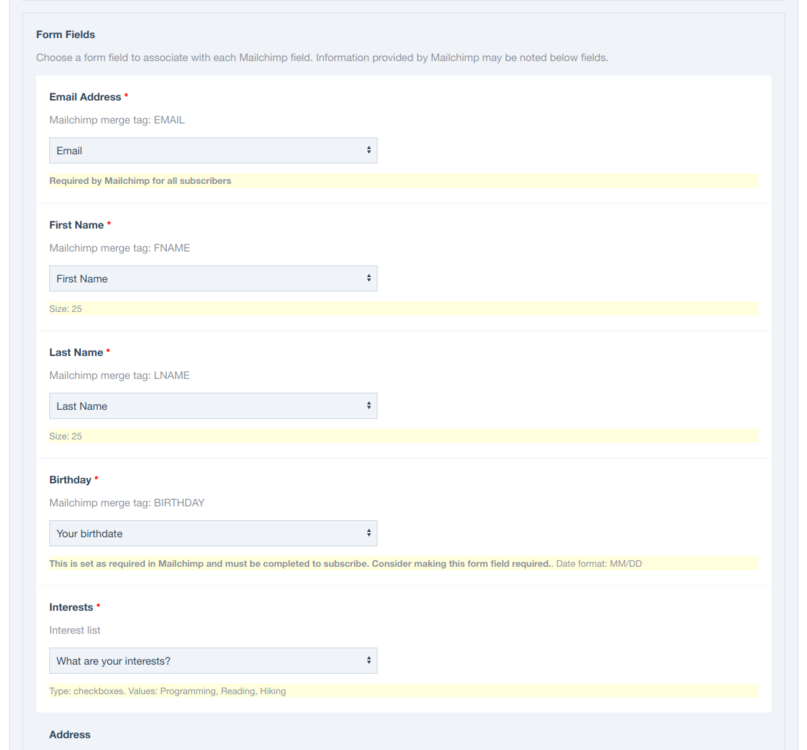Click the 'Mailchimp merge tag: BIRTHDAY' text
This screenshot has height=750, width=807.
[x=127, y=503]
